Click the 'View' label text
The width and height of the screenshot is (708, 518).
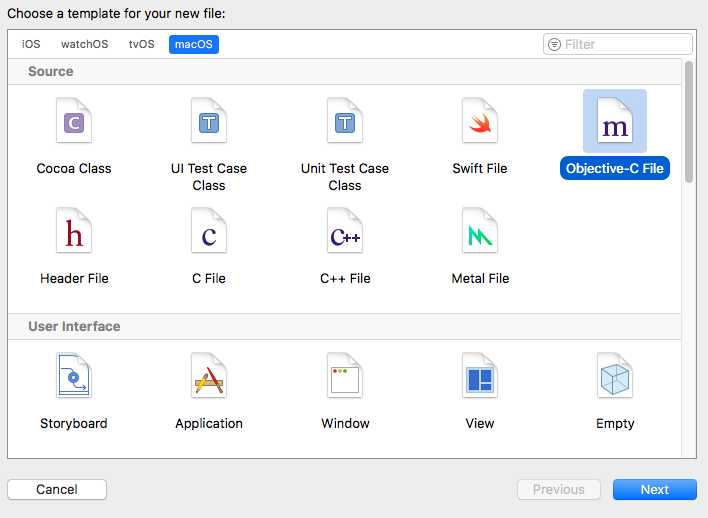click(x=480, y=424)
